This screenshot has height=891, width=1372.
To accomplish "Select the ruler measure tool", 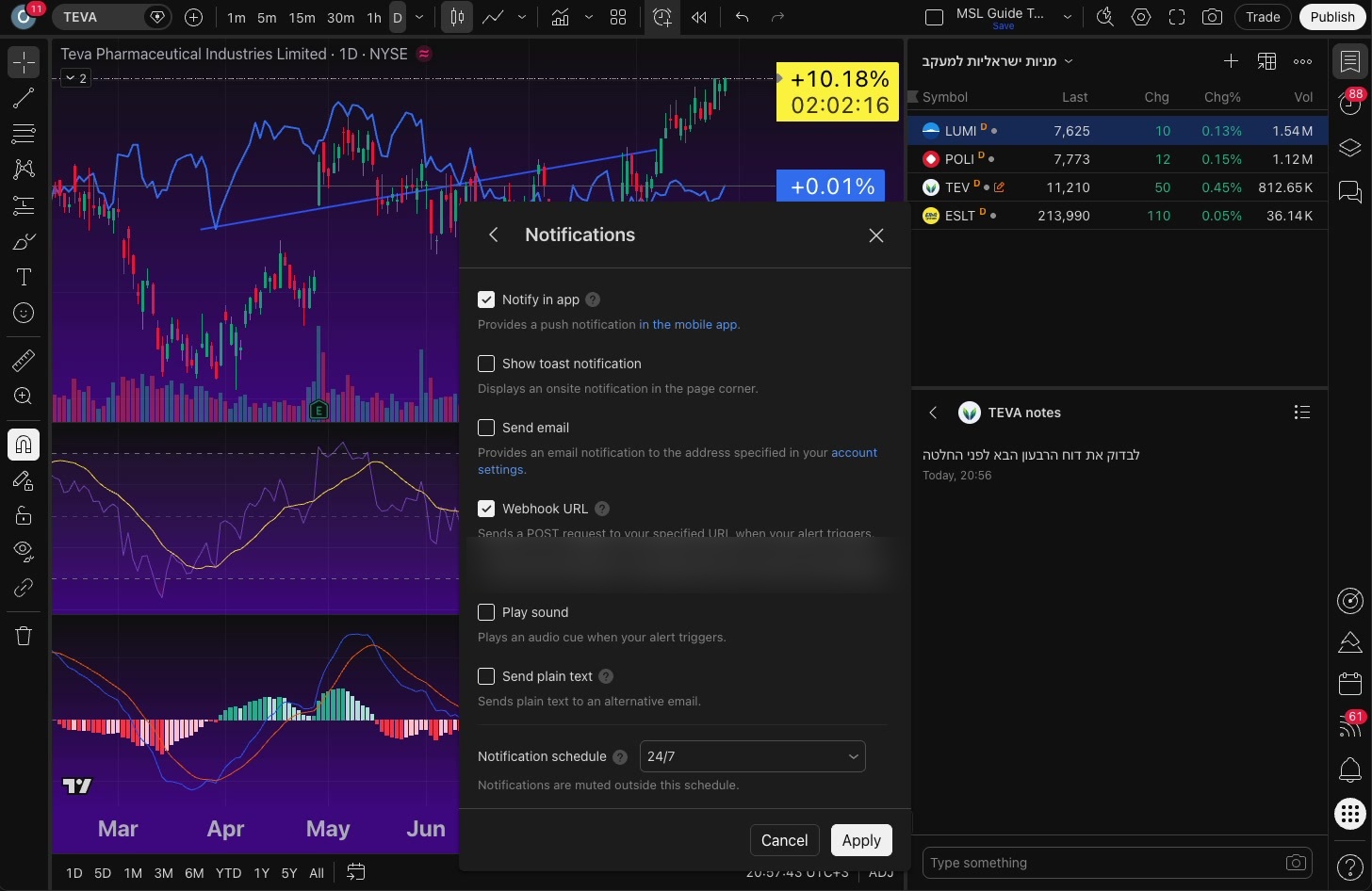I will 24,360.
